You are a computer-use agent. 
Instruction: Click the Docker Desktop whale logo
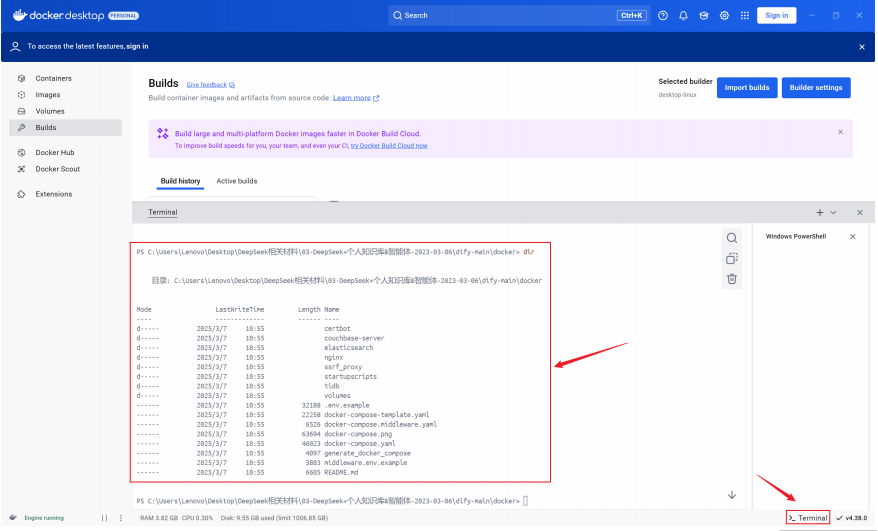click(x=20, y=15)
